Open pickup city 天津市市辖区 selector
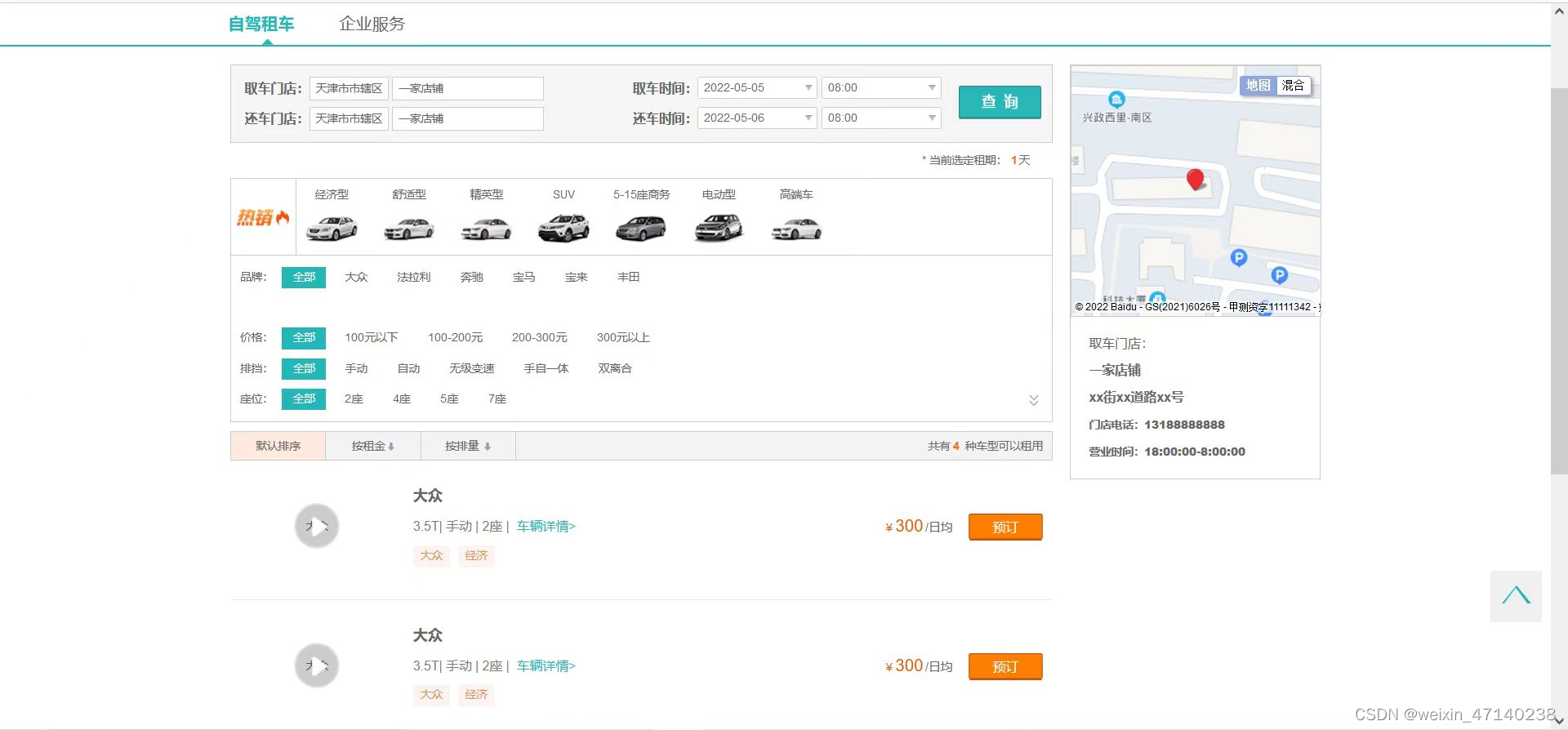1568x730 pixels. pyautogui.click(x=349, y=88)
